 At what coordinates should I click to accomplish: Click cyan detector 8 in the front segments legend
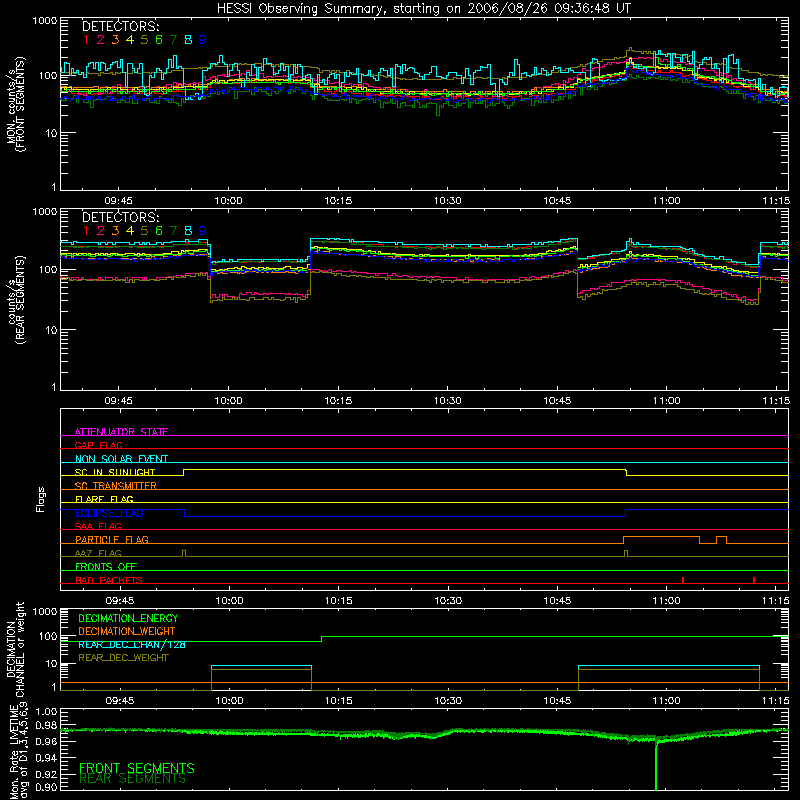(x=188, y=40)
